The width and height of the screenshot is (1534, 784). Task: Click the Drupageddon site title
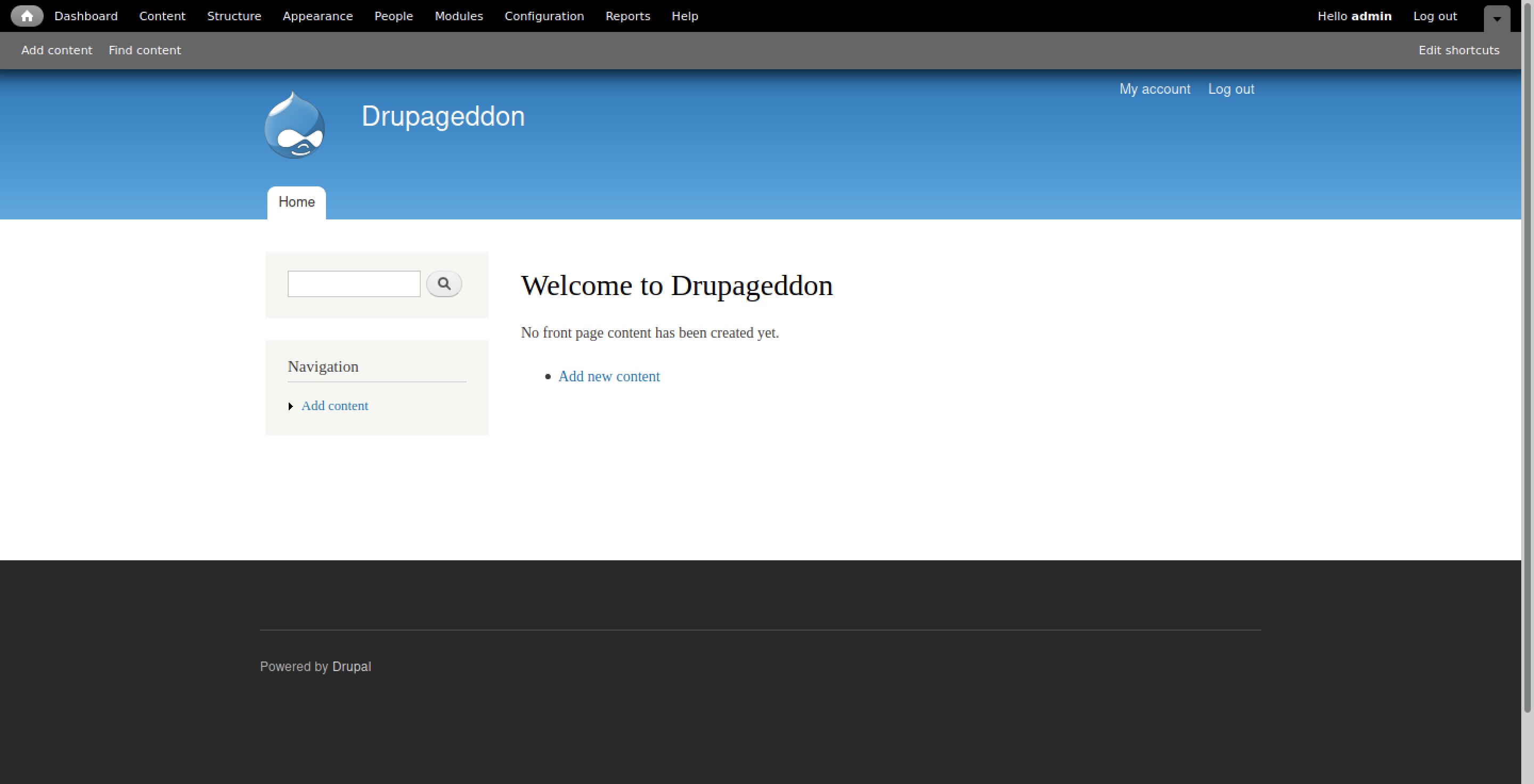pyautogui.click(x=443, y=116)
